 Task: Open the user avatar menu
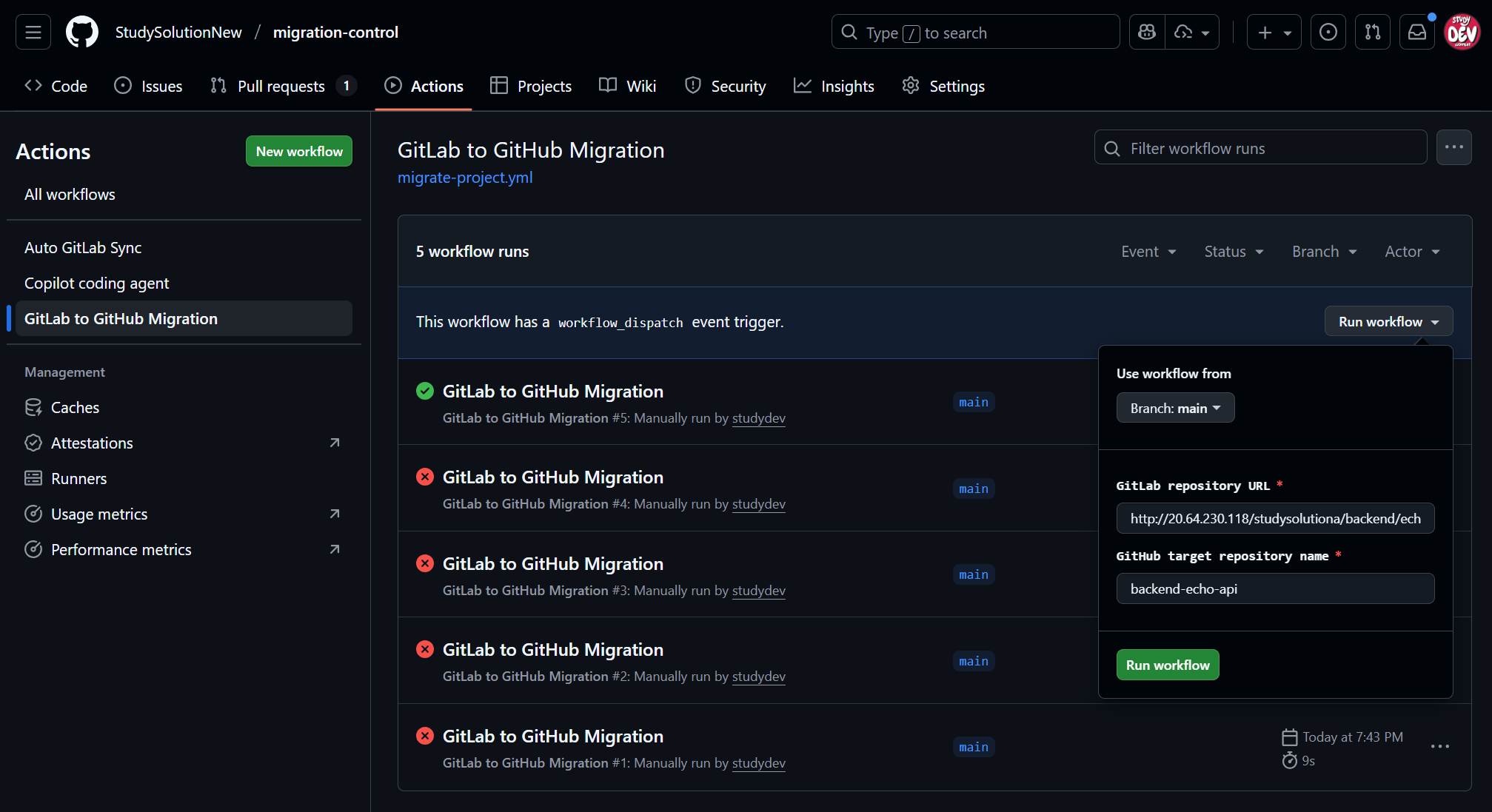coord(1462,33)
